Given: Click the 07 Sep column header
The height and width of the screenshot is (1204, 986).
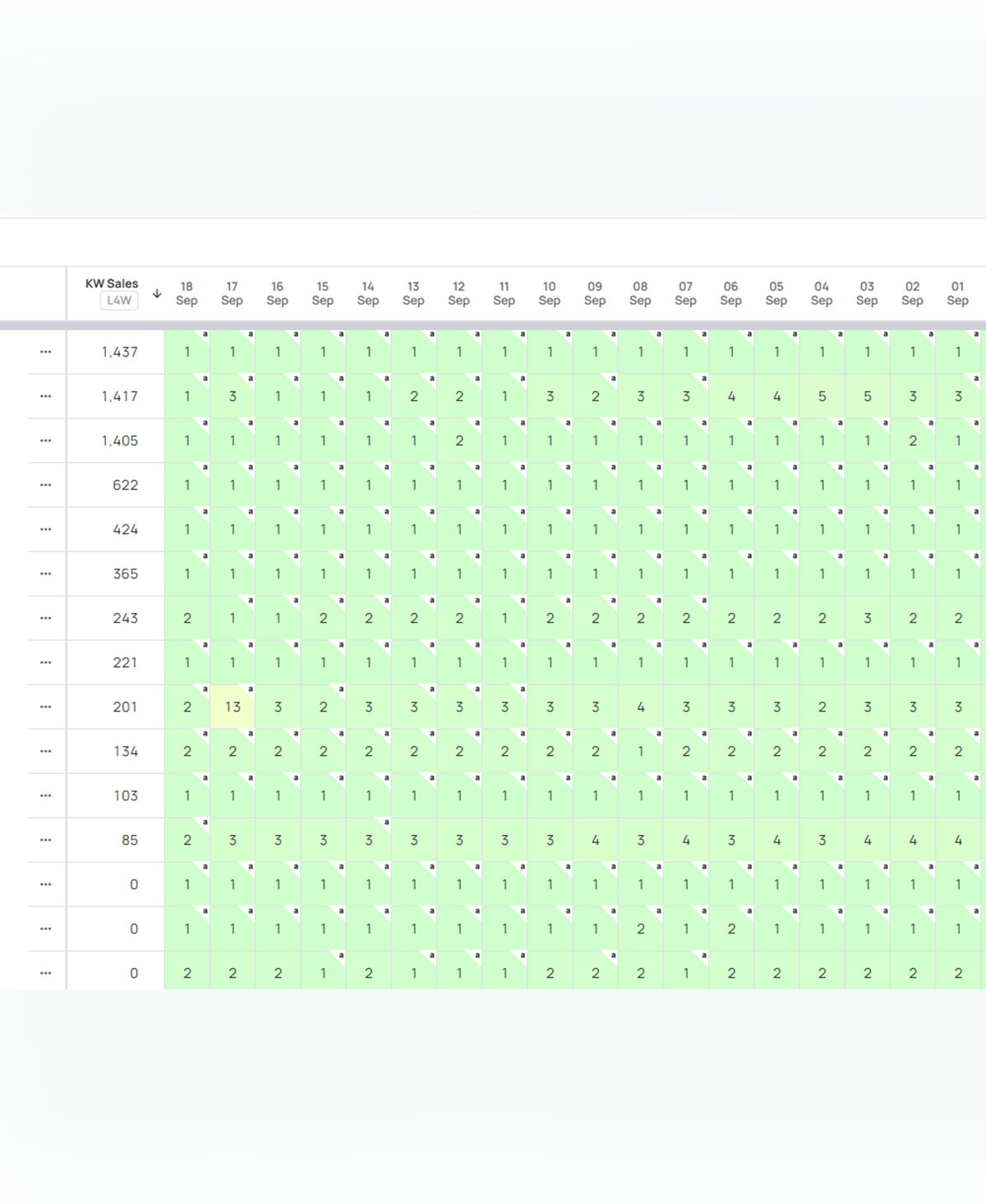Looking at the screenshot, I should pyautogui.click(x=685, y=293).
